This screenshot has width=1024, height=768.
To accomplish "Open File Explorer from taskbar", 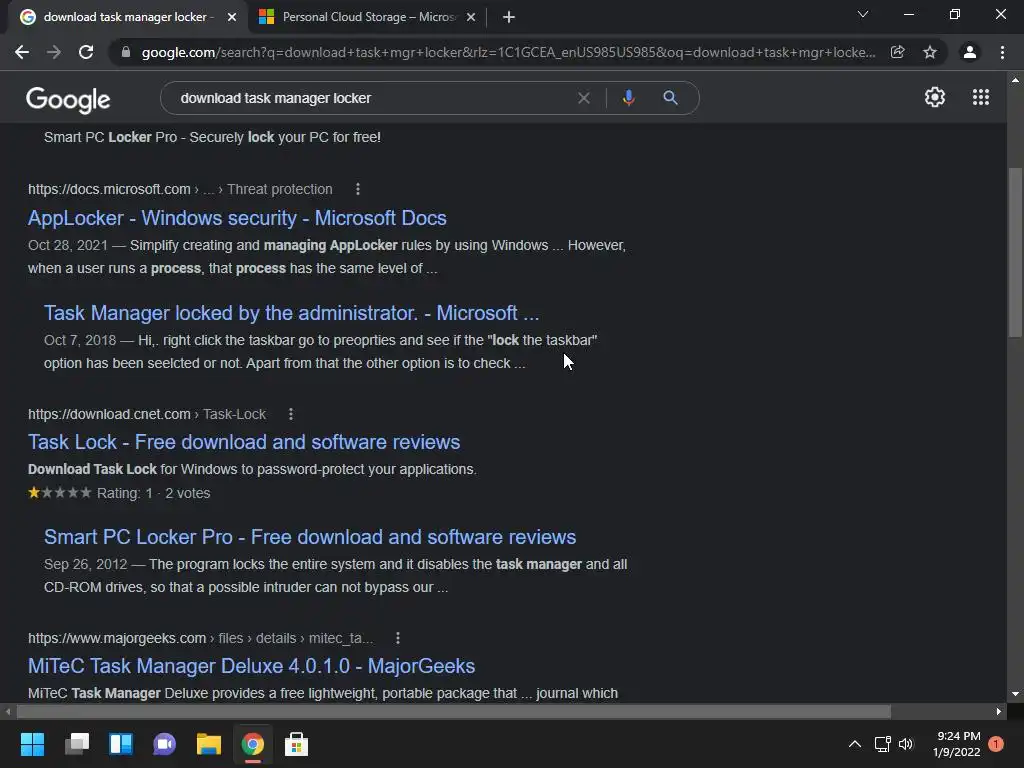I will coord(209,744).
